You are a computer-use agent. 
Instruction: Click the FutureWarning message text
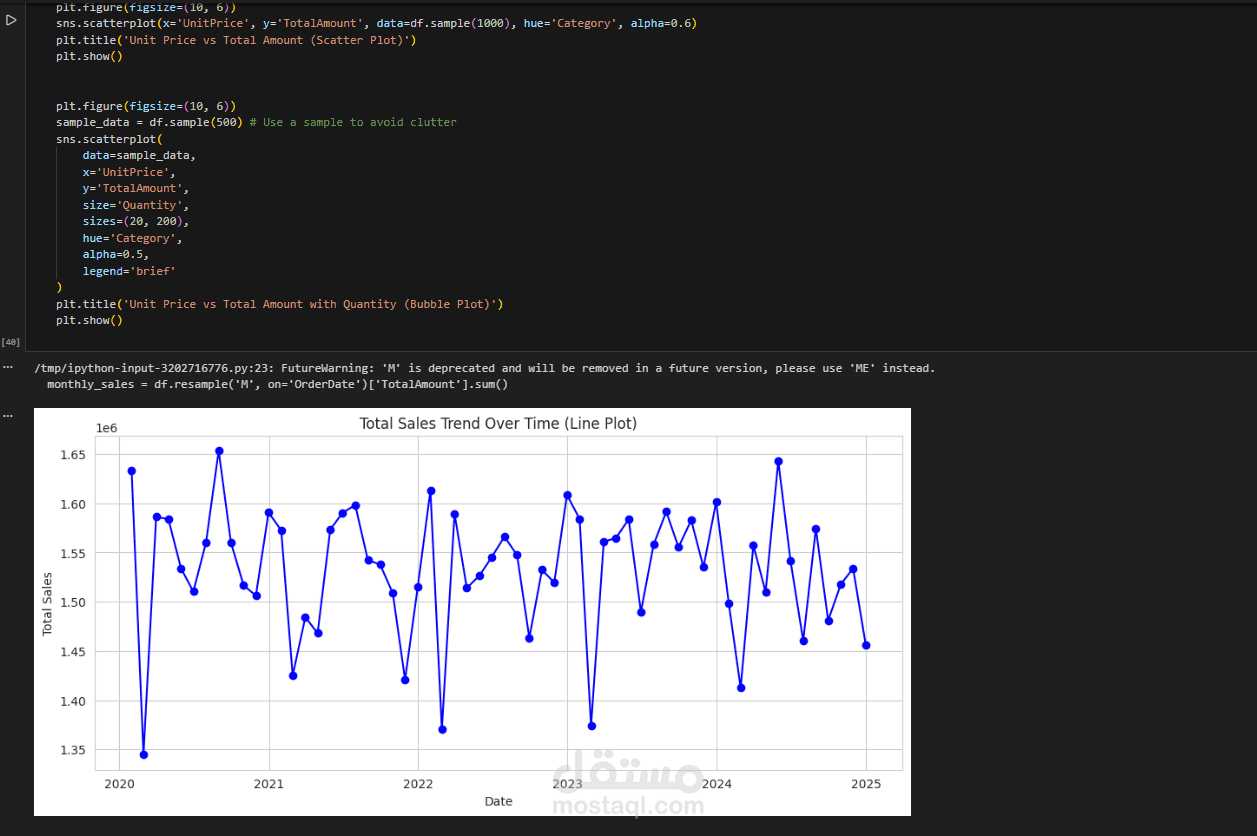click(485, 368)
